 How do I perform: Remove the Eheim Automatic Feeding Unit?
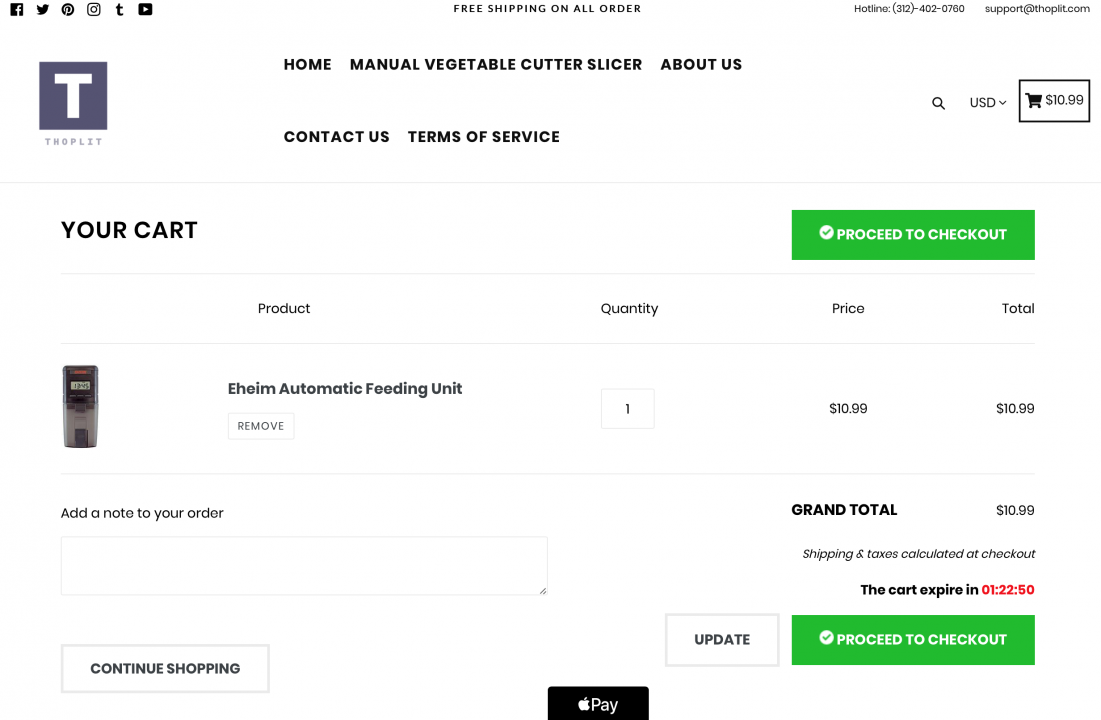coord(261,426)
